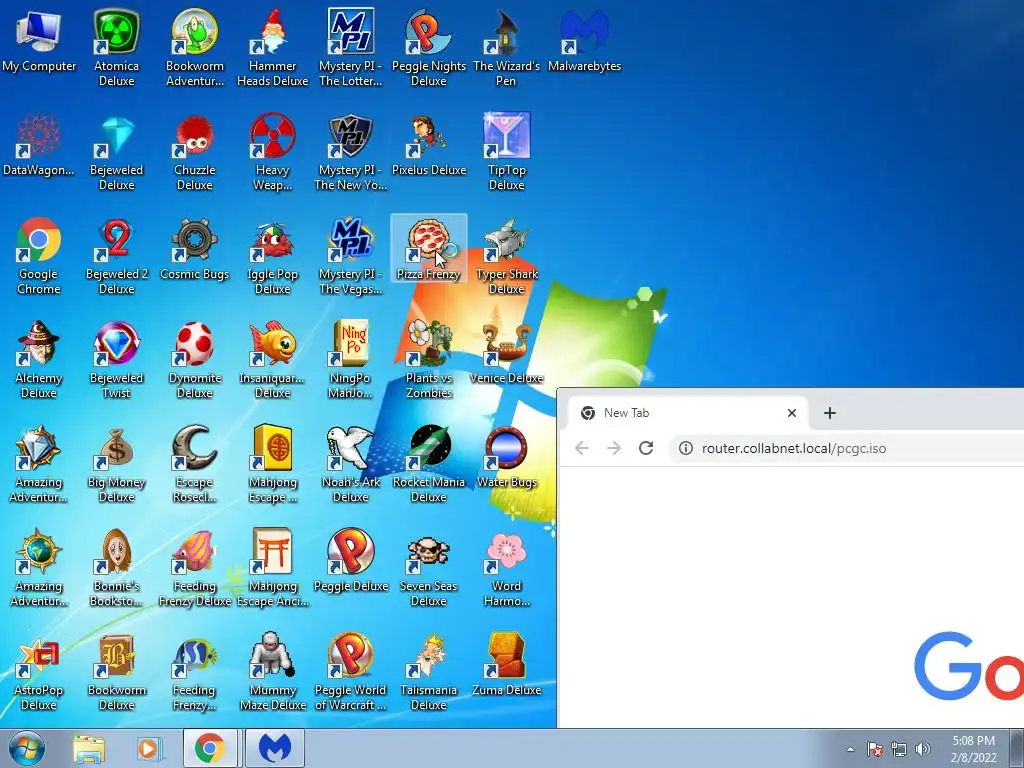Viewport: 1024px width, 768px height.
Task: Select the Bejeweled 2 Deluxe icon
Action: pyautogui.click(x=116, y=256)
